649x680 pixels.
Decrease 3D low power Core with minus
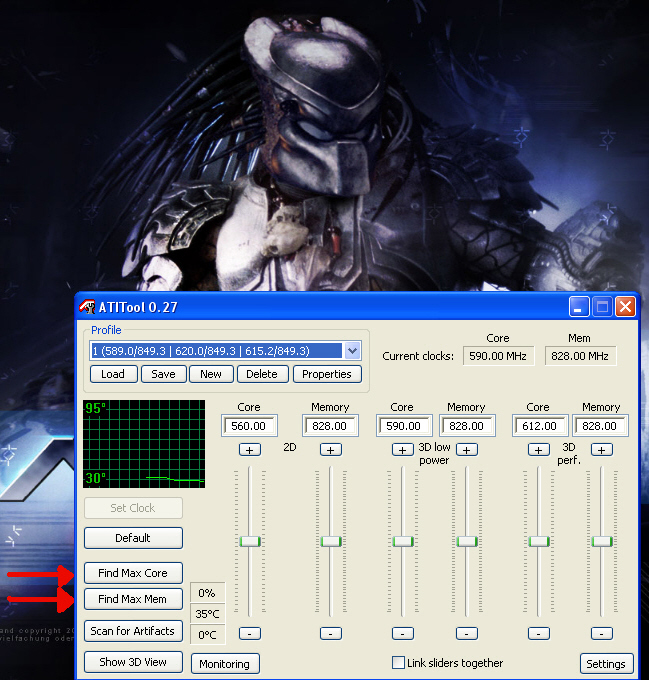(x=403, y=634)
